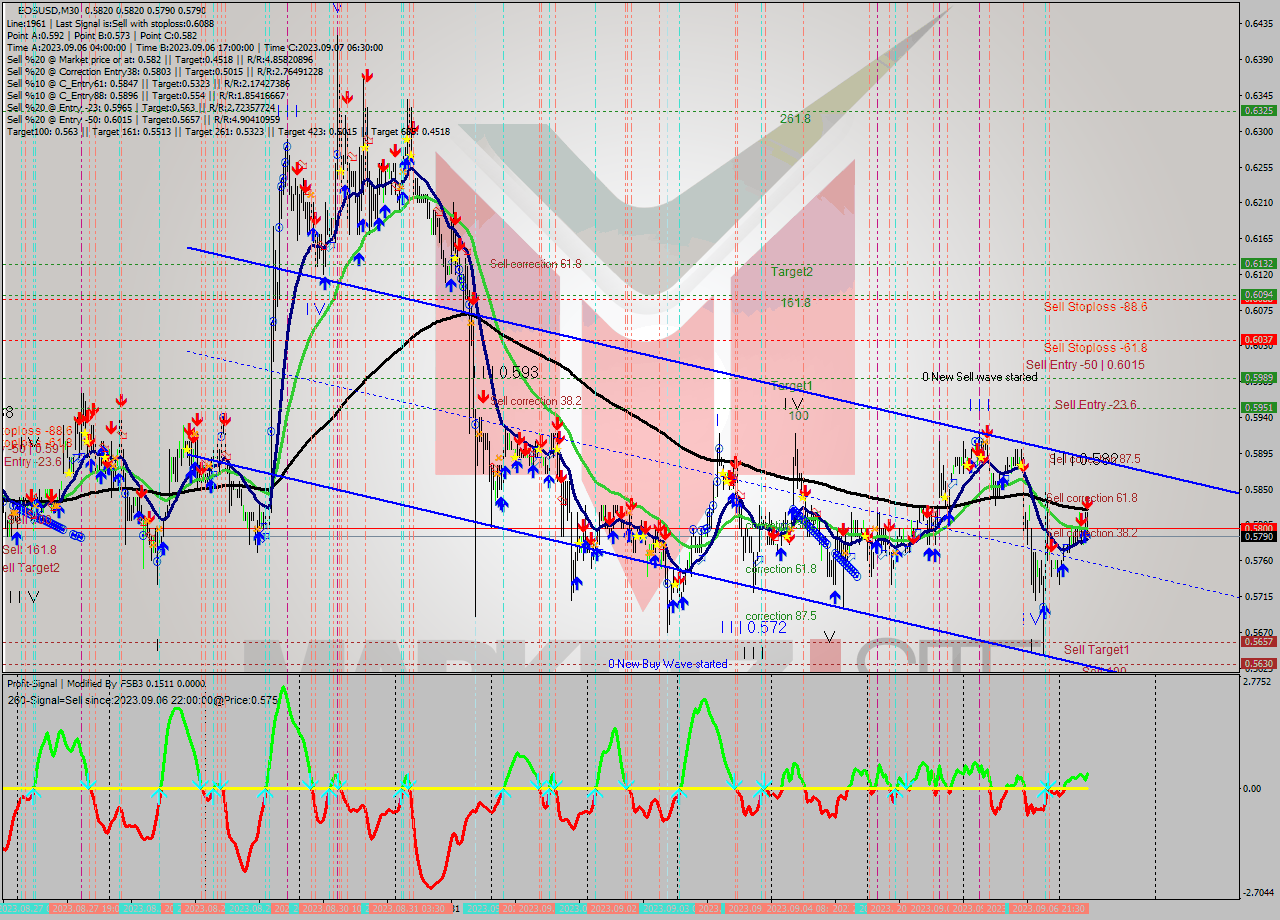Click the 2.7752 indicator scale value
The width and height of the screenshot is (1280, 920).
(1257, 681)
